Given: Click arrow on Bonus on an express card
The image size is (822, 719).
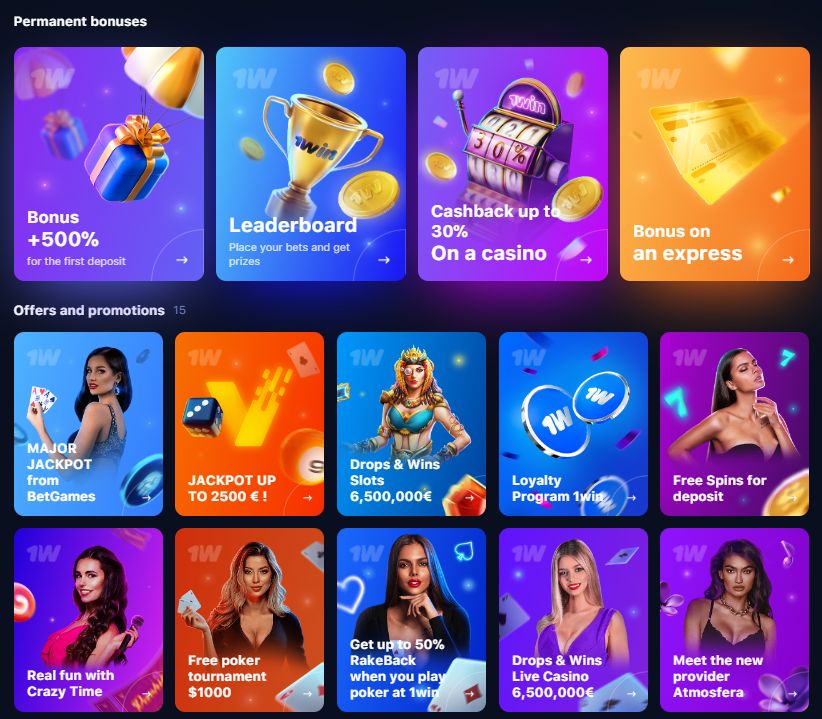Looking at the screenshot, I should pyautogui.click(x=787, y=260).
